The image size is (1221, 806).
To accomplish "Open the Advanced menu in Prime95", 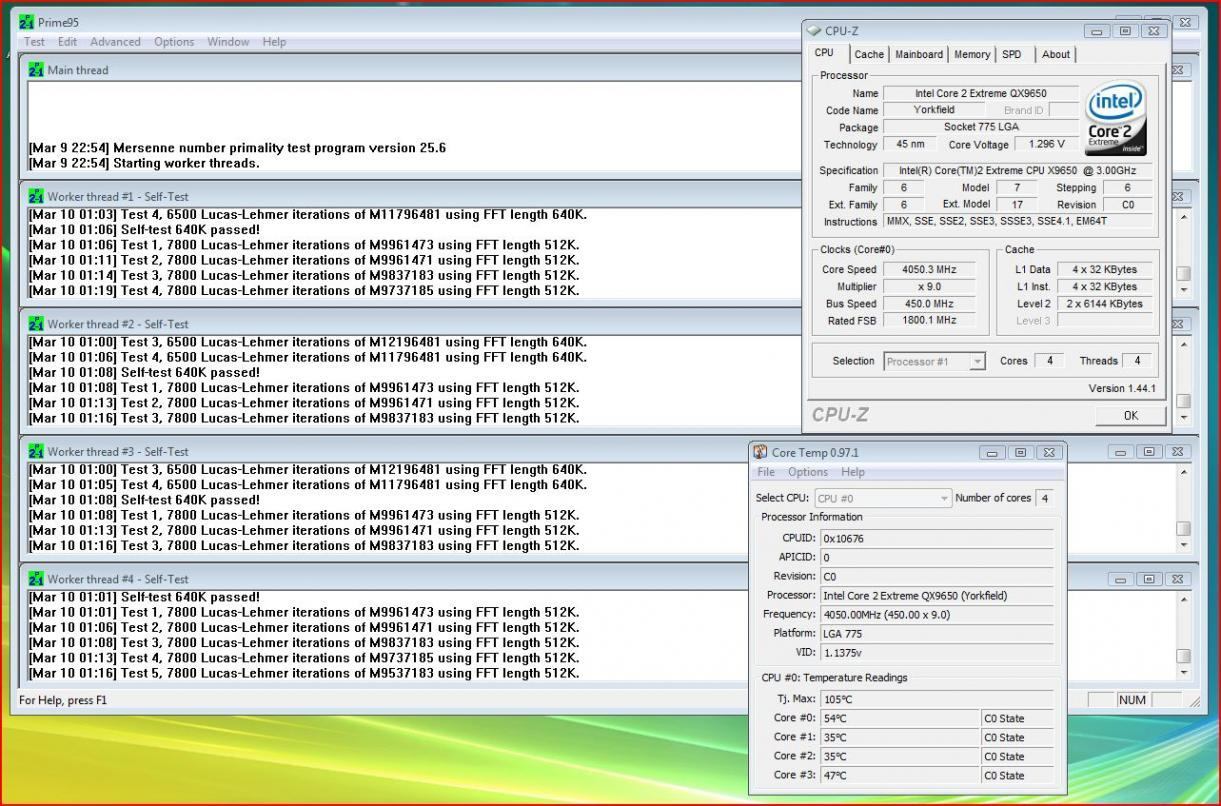I will coord(115,42).
